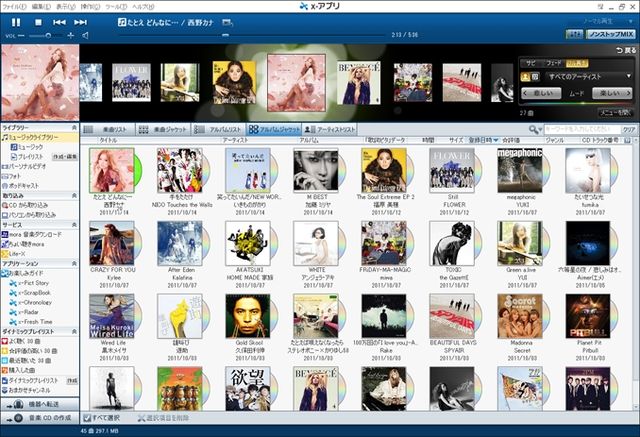Stop playback with the square stop button
The image size is (640, 437).
coord(38,22)
